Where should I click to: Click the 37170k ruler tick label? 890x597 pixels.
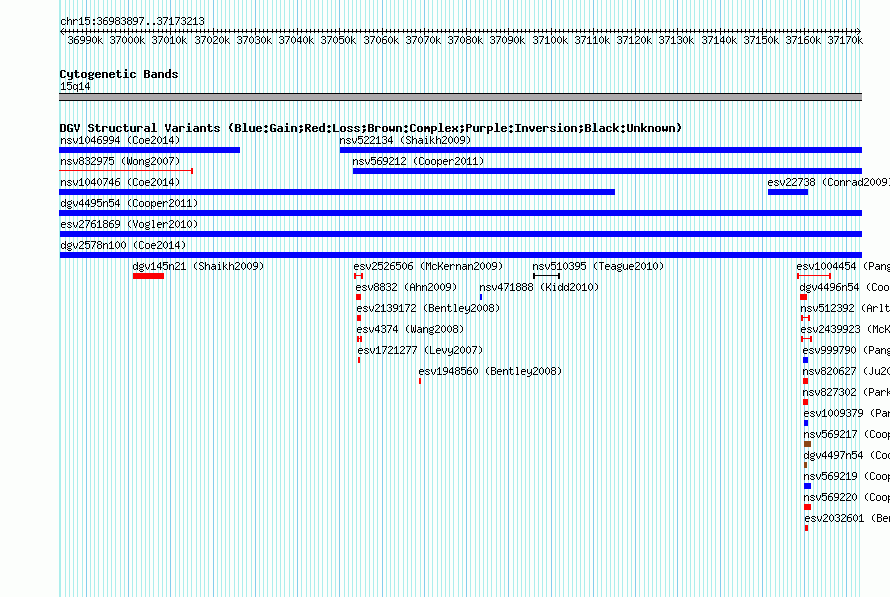(x=845, y=40)
